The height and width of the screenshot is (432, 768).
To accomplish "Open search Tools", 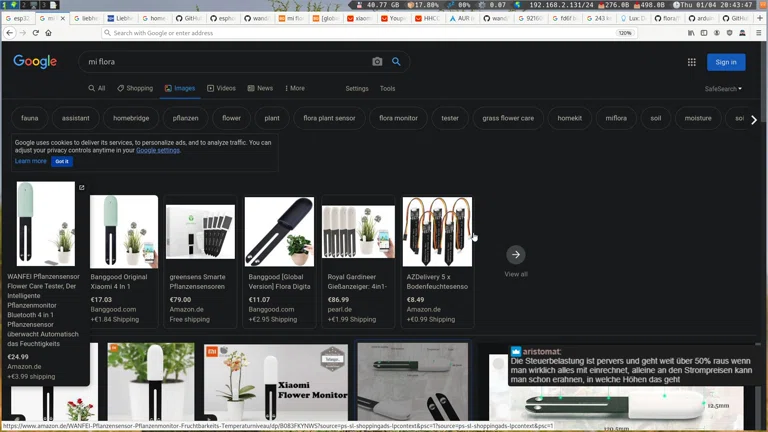I will tap(387, 89).
